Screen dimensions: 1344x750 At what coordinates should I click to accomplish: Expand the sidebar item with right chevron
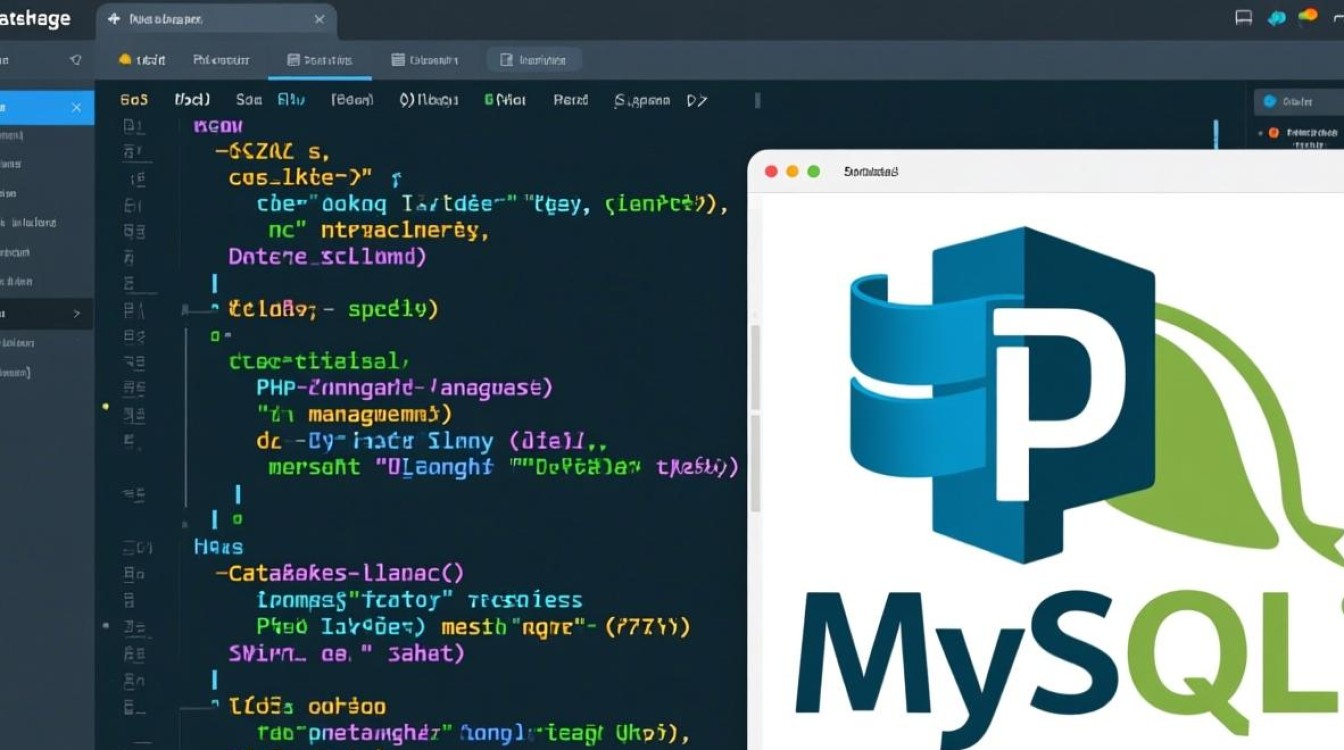click(x=77, y=313)
